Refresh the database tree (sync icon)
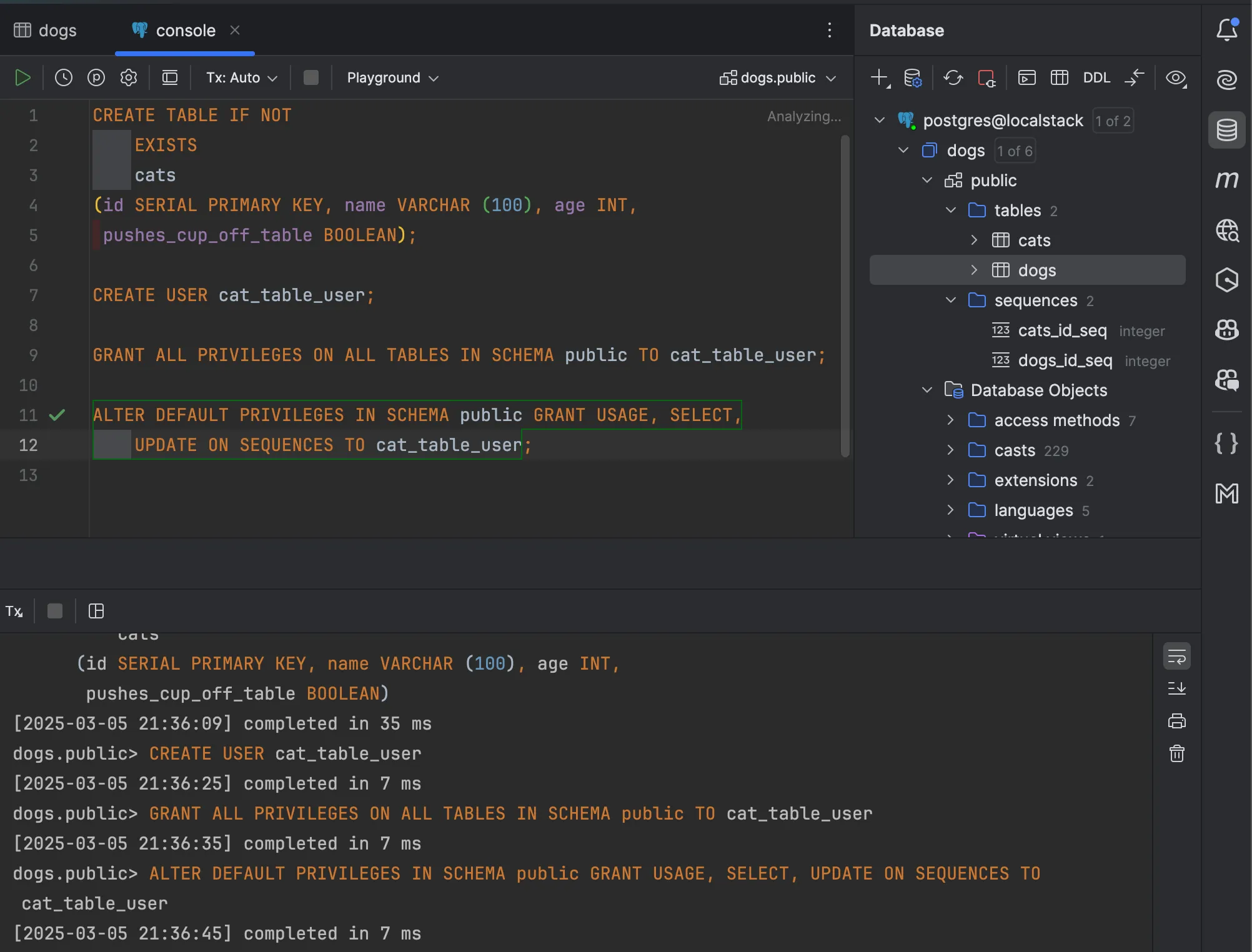Screen dimensions: 1252x952 coord(952,77)
